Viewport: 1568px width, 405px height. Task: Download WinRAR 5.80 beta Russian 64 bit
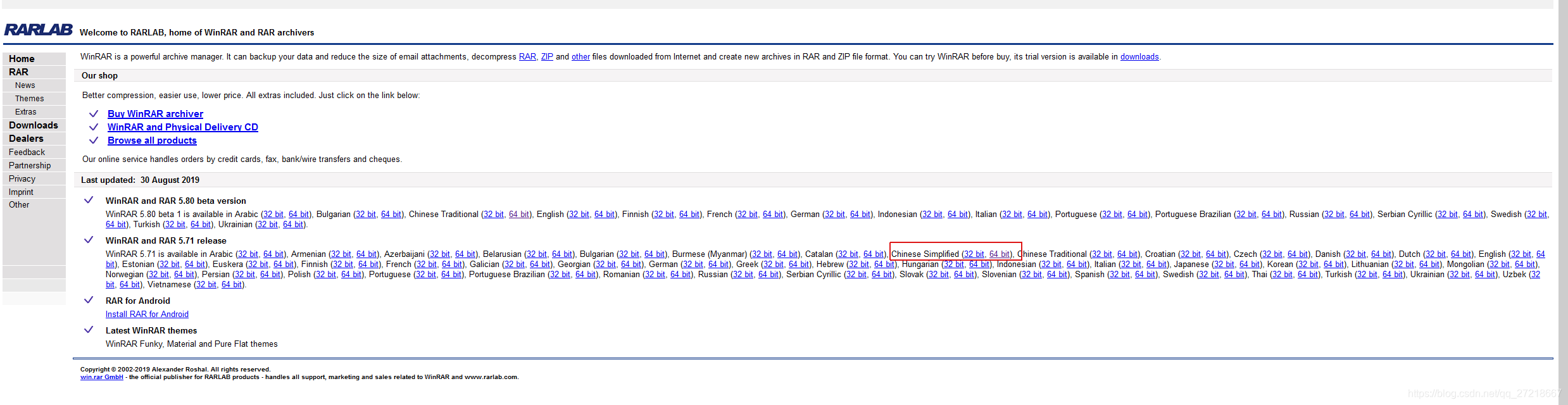pos(1360,215)
